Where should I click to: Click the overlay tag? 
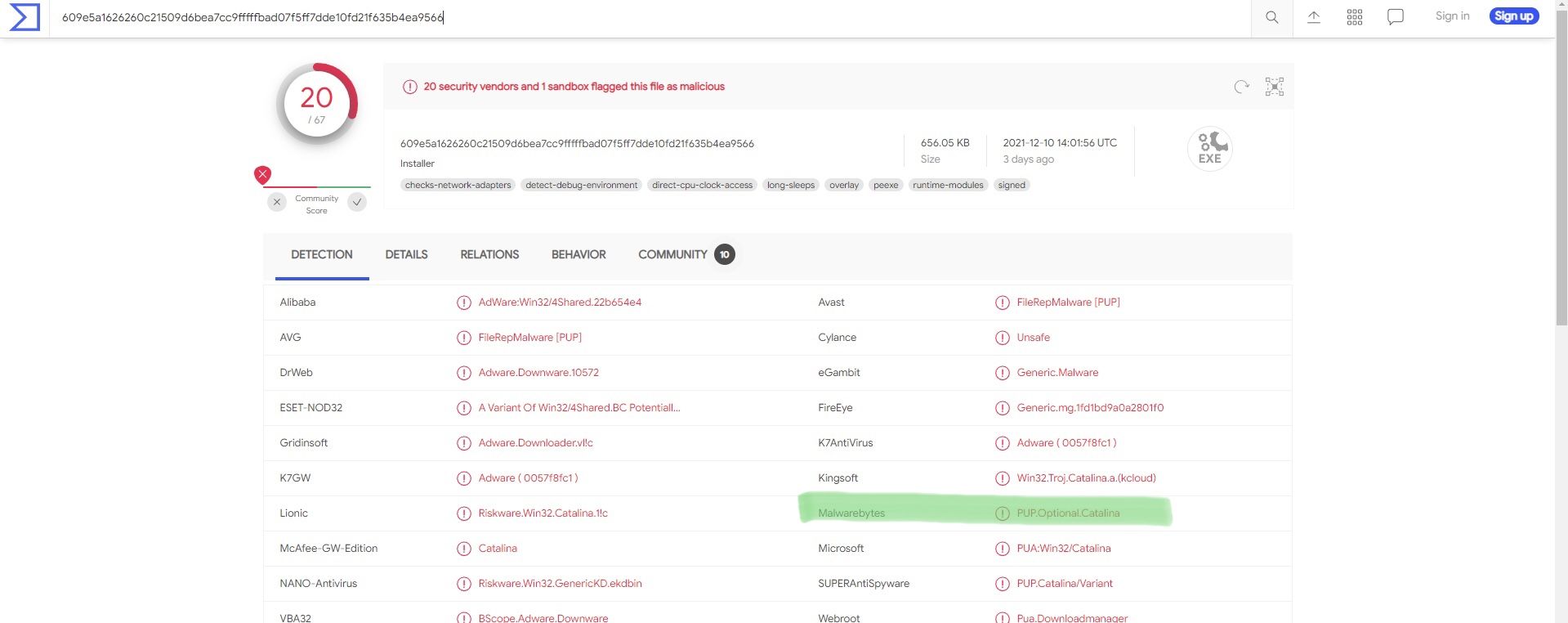pyautogui.click(x=844, y=185)
